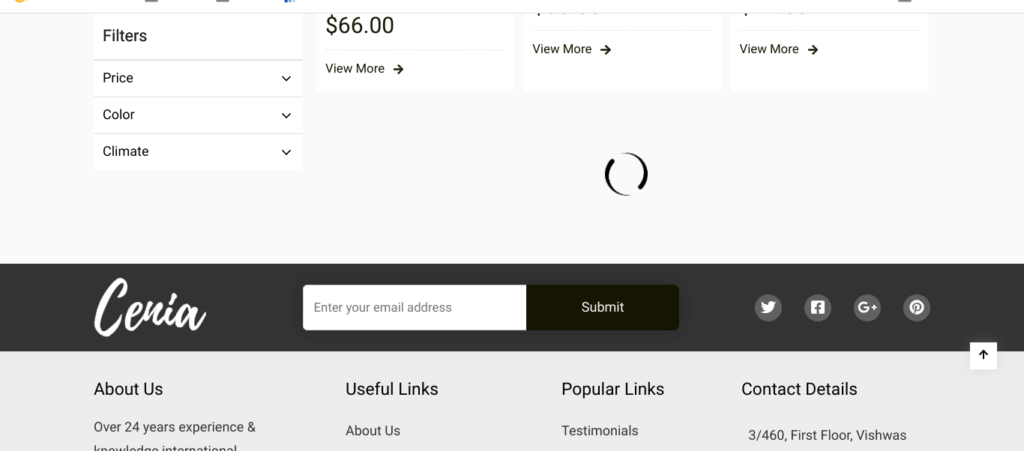Image resolution: width=1024 pixels, height=451 pixels.
Task: Open View More on the rightmost product card
Action: pyautogui.click(x=769, y=49)
